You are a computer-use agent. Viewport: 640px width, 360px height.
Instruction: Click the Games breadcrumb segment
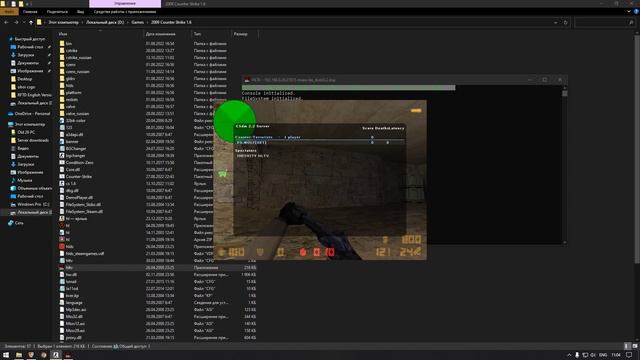138,22
